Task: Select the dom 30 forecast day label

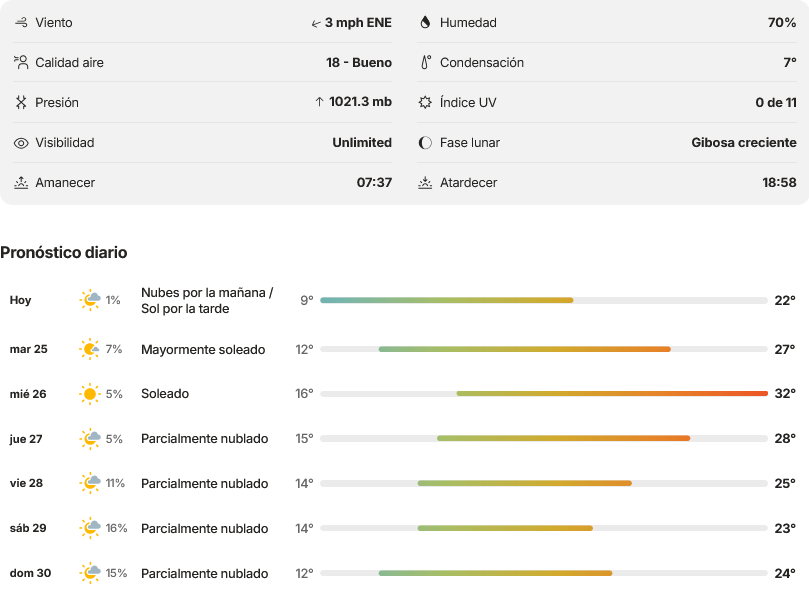Action: pyautogui.click(x=30, y=573)
